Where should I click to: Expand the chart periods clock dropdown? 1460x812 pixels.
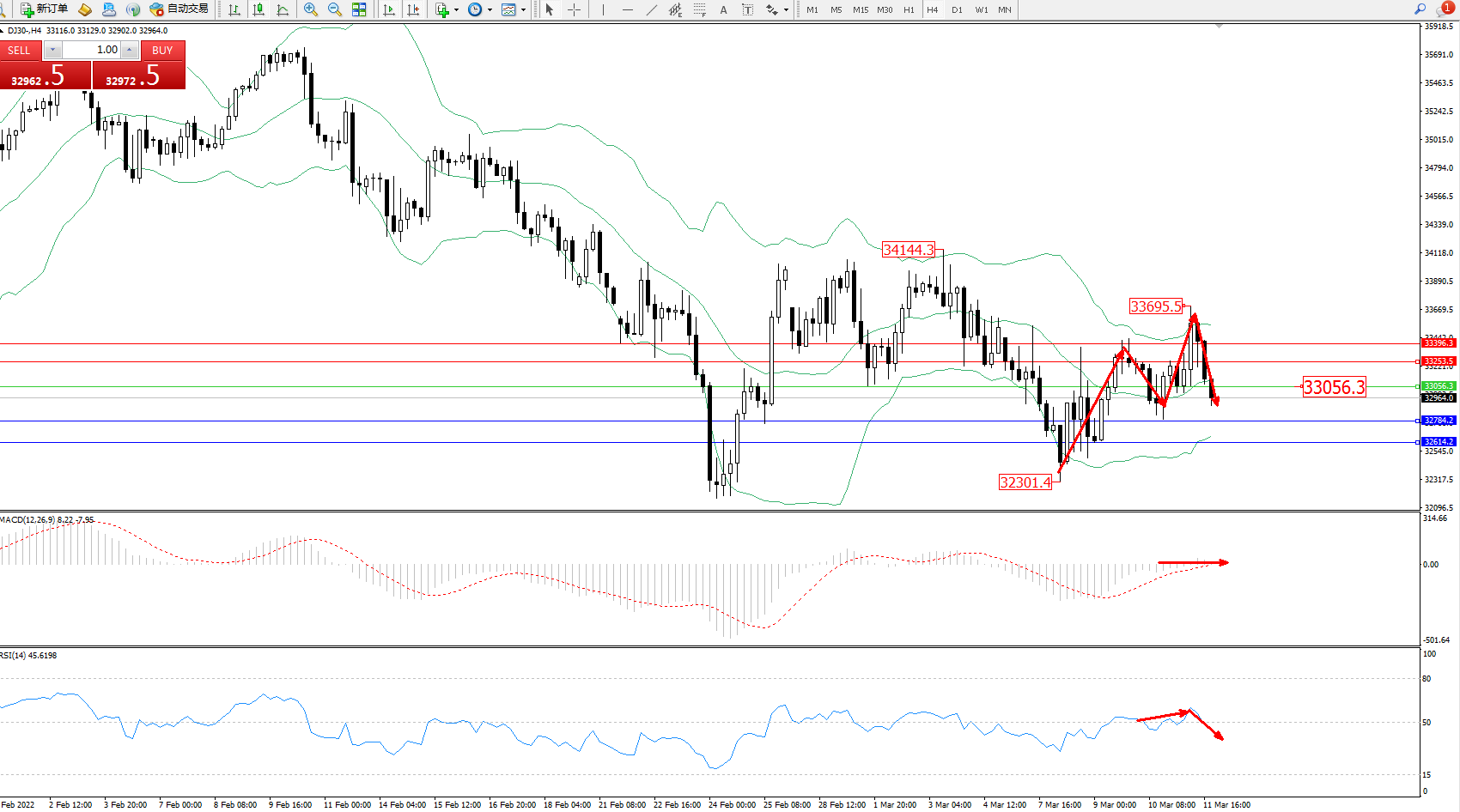(490, 10)
